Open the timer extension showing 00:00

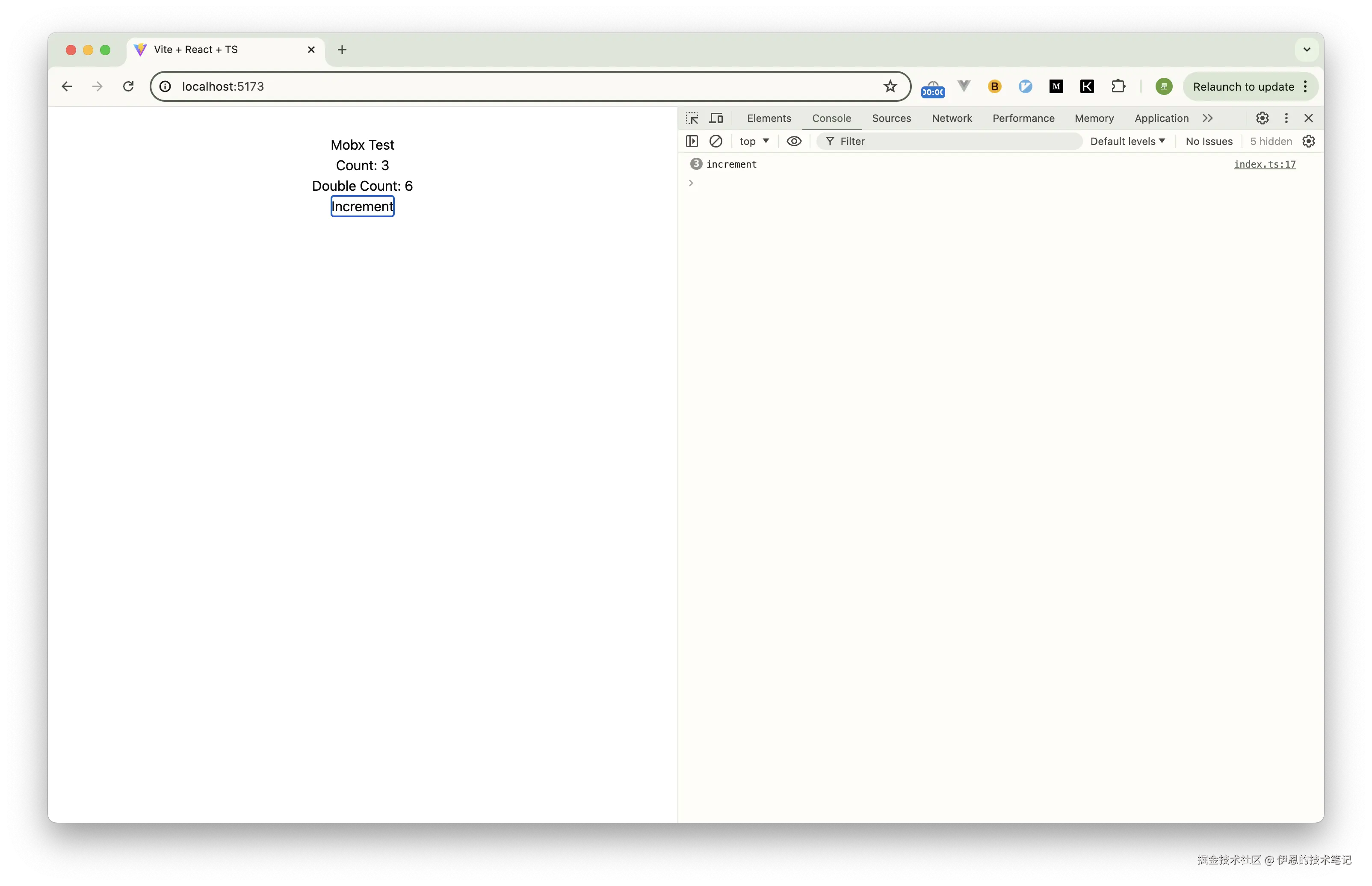coord(932,88)
